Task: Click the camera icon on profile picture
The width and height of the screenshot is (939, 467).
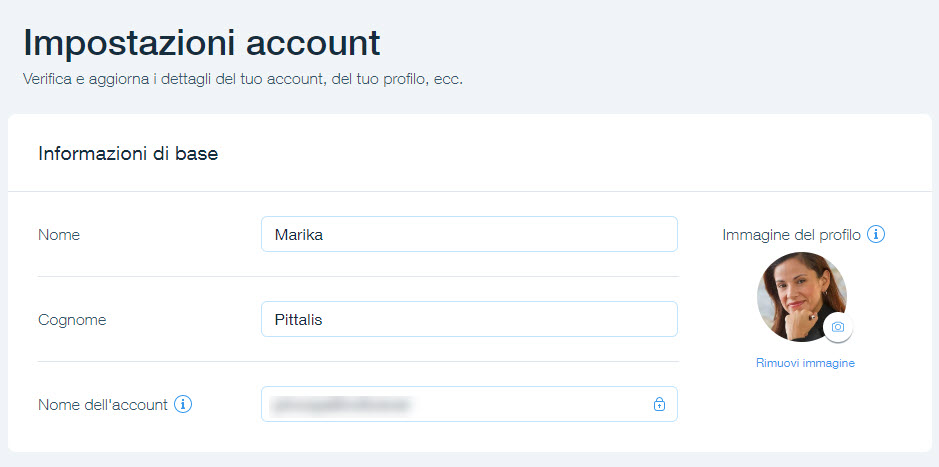Action: [838, 327]
